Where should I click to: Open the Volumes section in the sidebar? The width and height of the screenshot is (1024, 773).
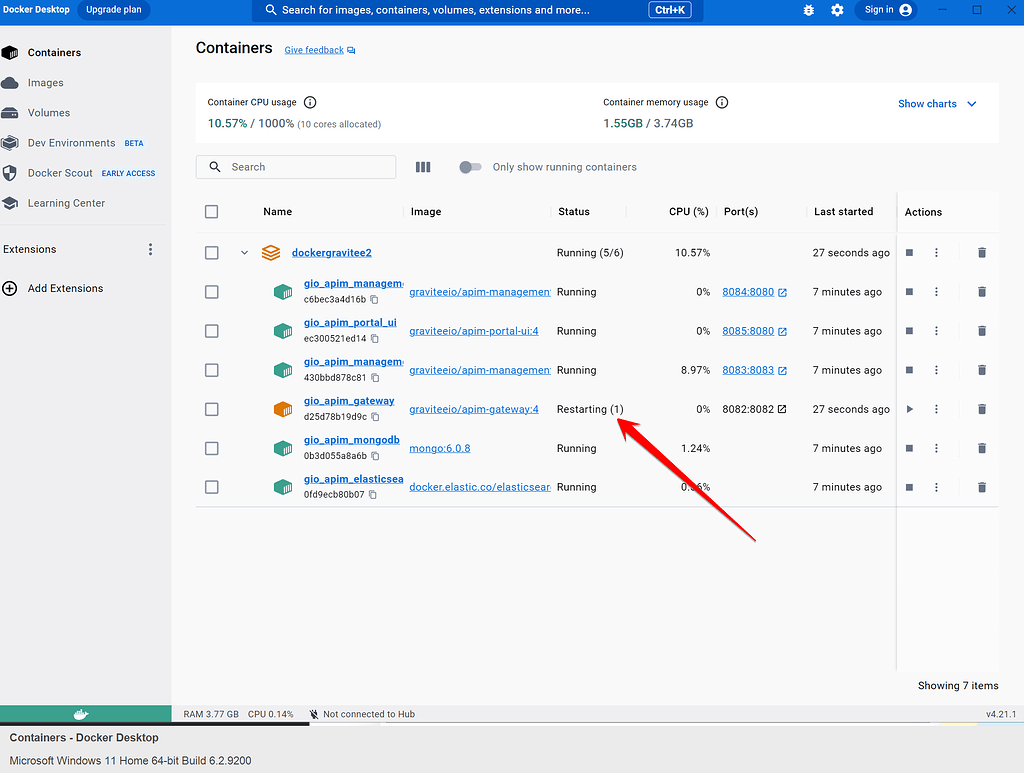click(x=48, y=112)
